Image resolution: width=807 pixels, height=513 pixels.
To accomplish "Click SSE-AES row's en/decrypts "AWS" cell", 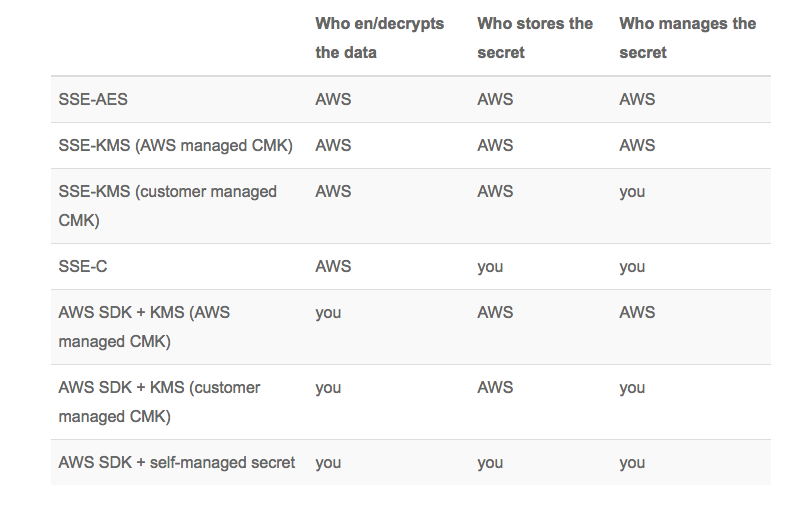I will [333, 99].
